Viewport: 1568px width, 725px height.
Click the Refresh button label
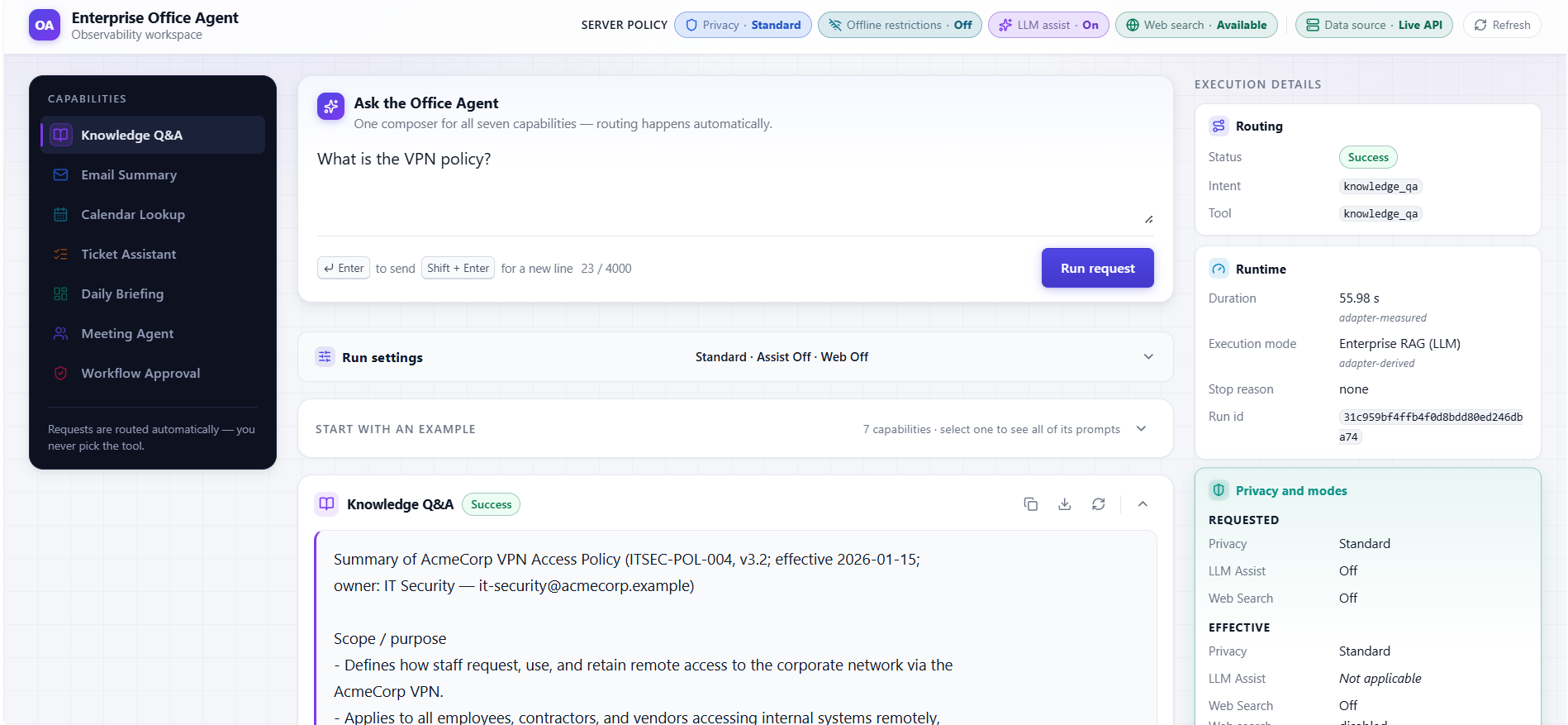click(1511, 25)
